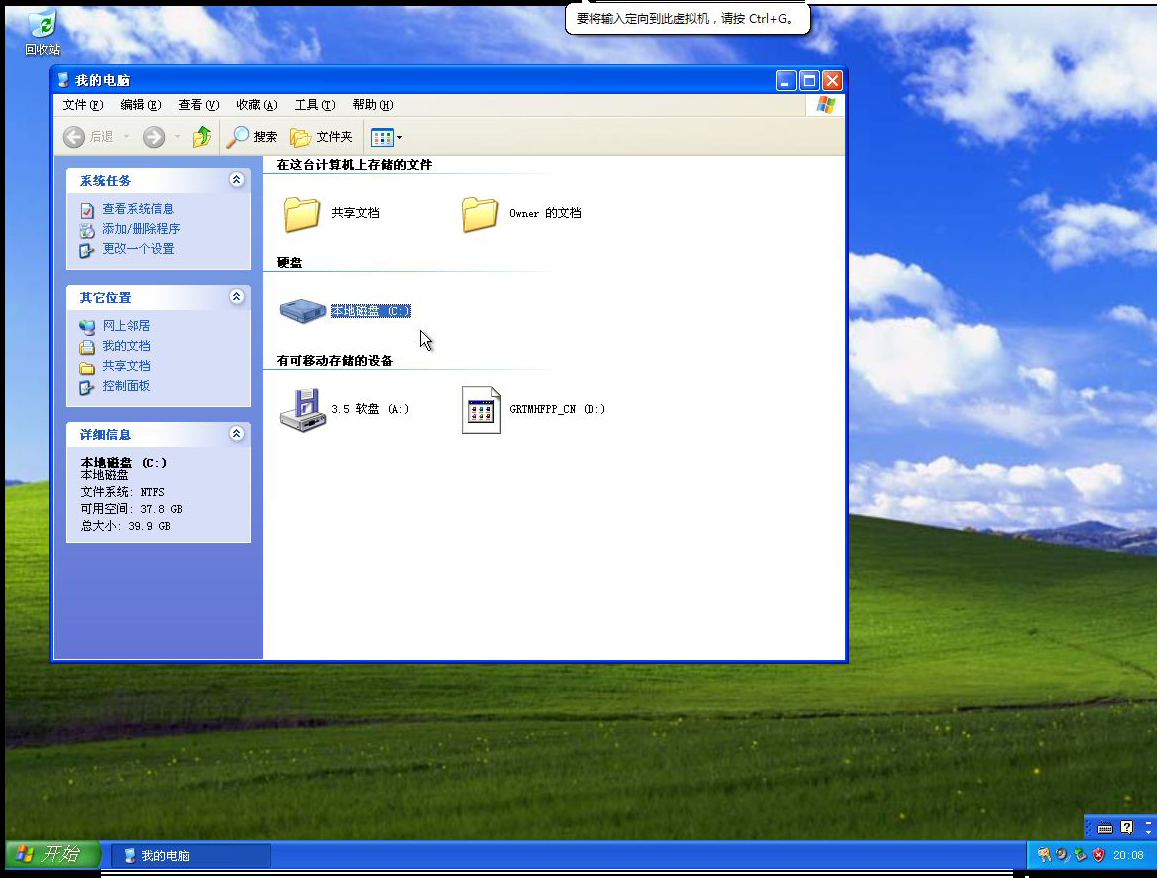Open the 3.5 软盘 (A:) drive
The image size is (1165, 878).
[302, 409]
